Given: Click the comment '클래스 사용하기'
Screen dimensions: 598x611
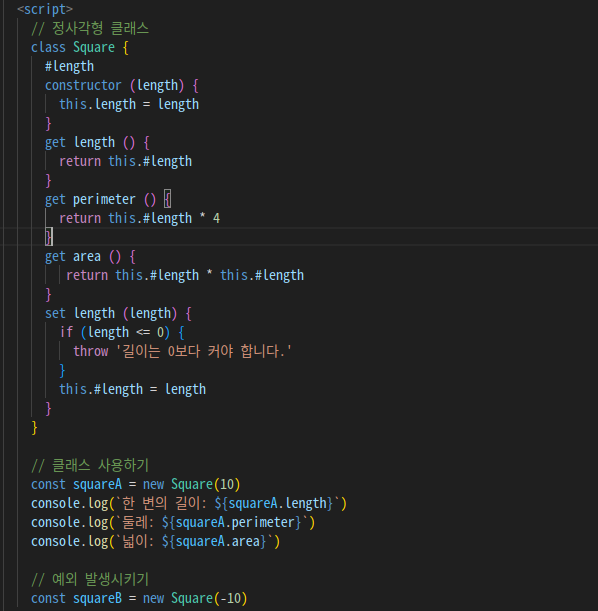Looking at the screenshot, I should (90, 465).
